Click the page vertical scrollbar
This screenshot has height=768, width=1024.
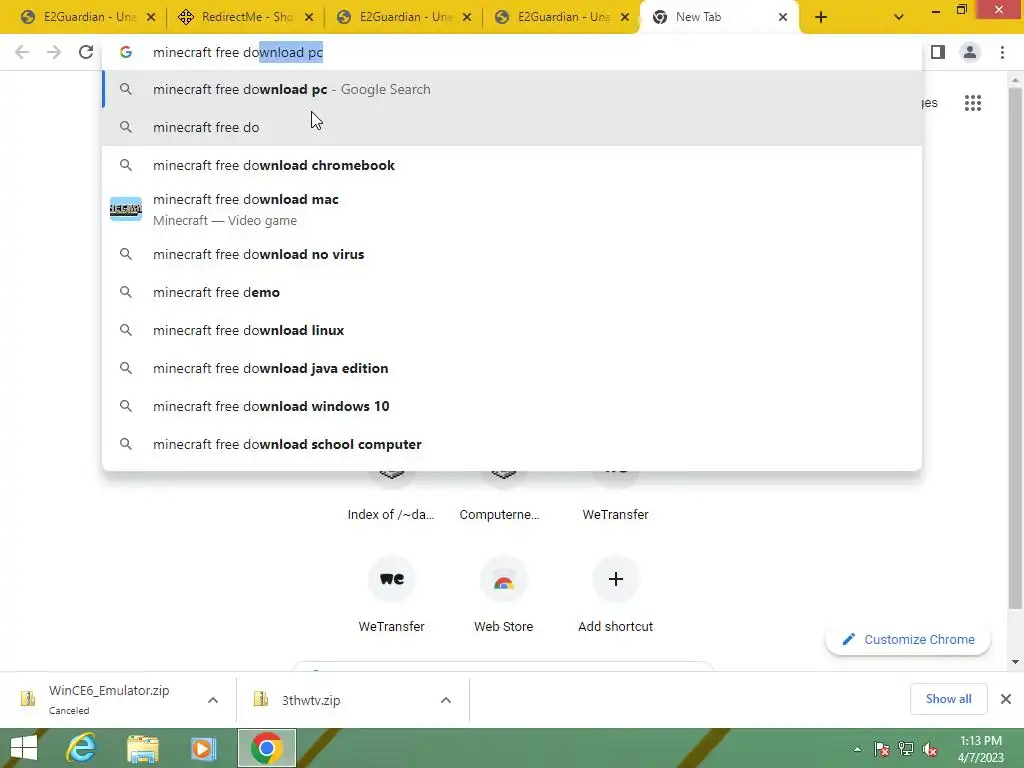pyautogui.click(x=1015, y=349)
